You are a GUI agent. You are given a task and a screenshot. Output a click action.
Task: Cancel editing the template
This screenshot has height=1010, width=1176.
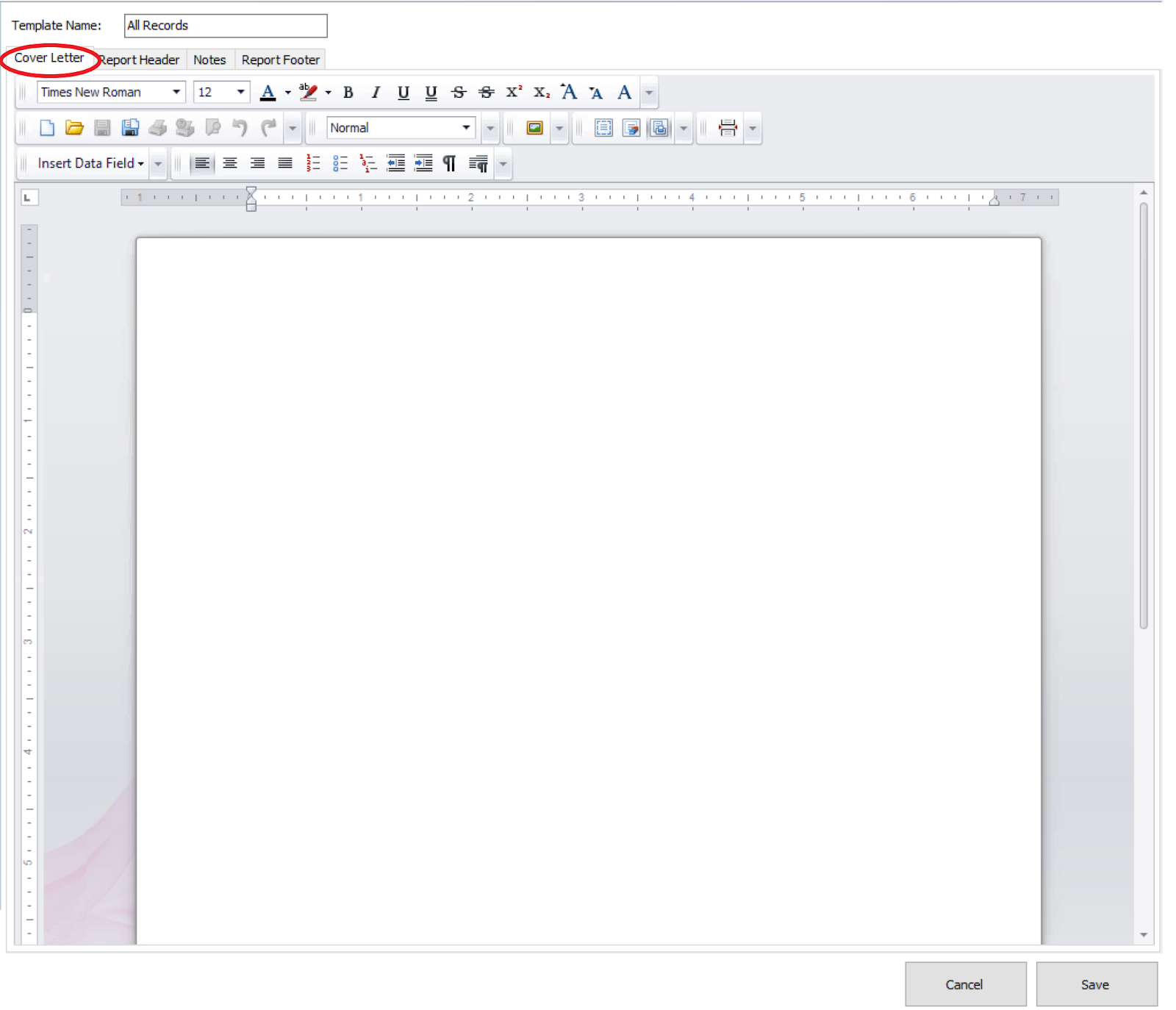tap(965, 984)
